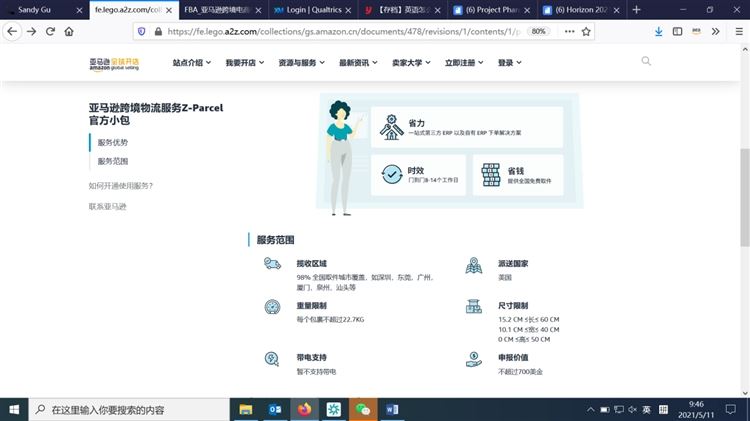View site security padlock info
750x421 pixels.
pos(158,32)
